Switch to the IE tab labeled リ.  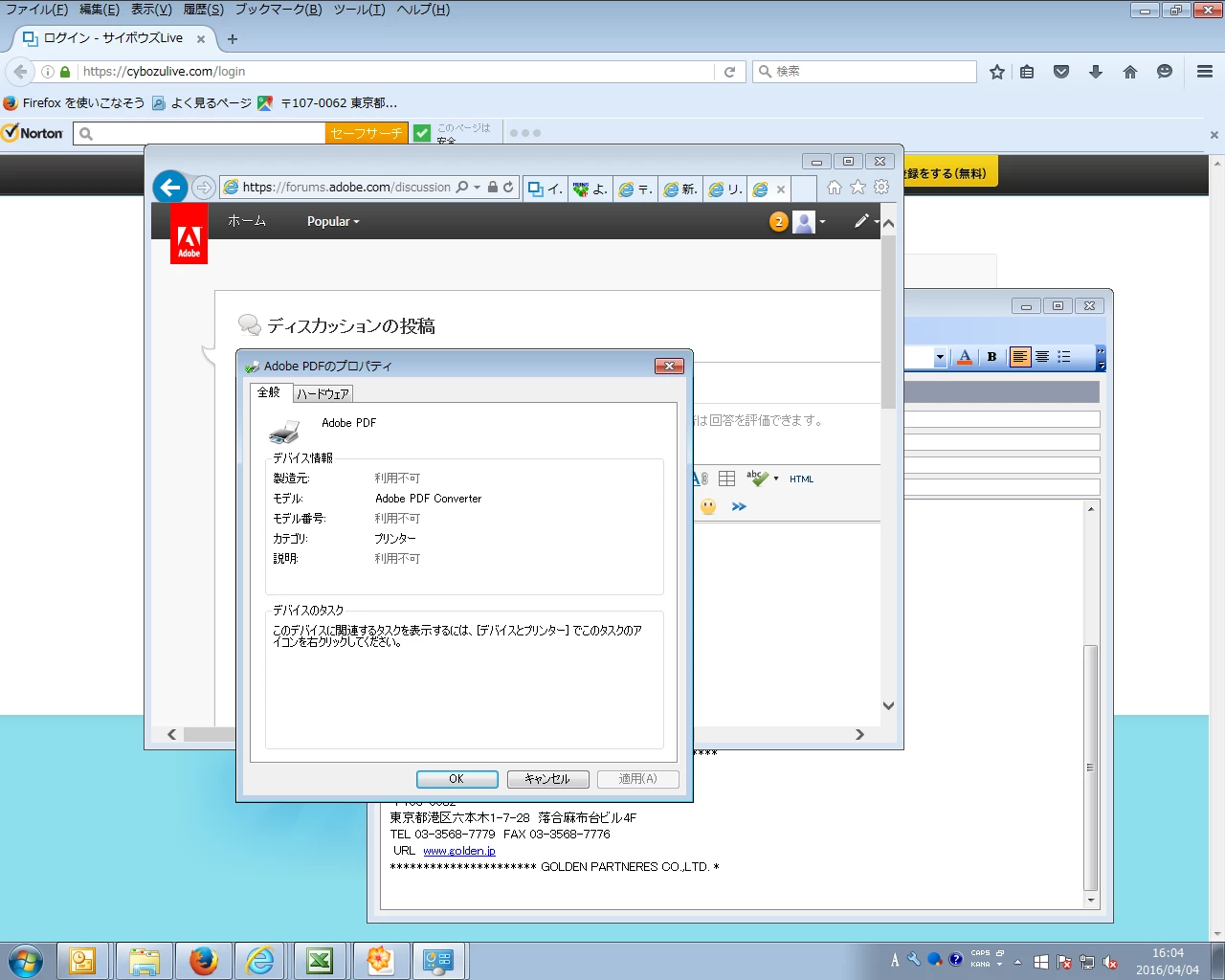[725, 189]
